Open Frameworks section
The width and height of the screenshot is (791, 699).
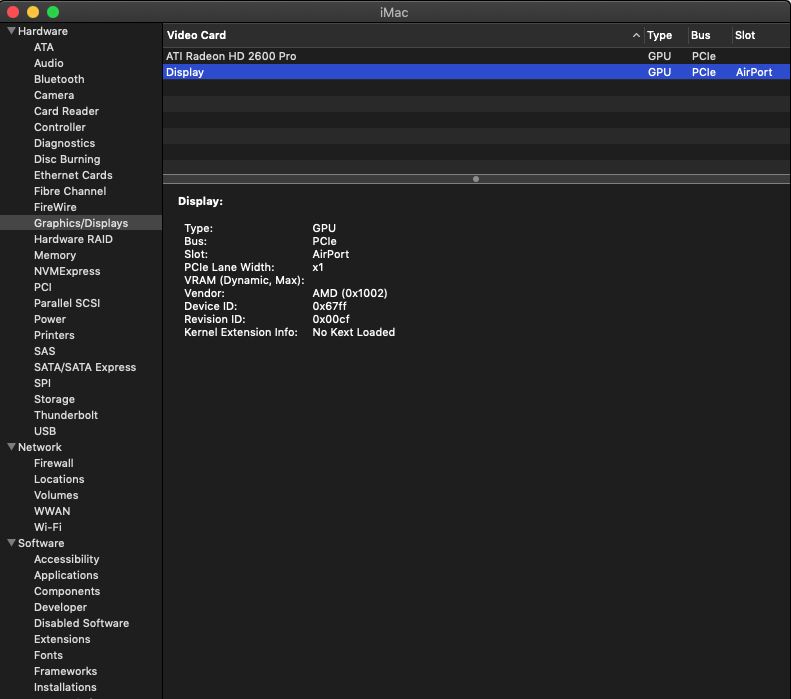point(66,671)
